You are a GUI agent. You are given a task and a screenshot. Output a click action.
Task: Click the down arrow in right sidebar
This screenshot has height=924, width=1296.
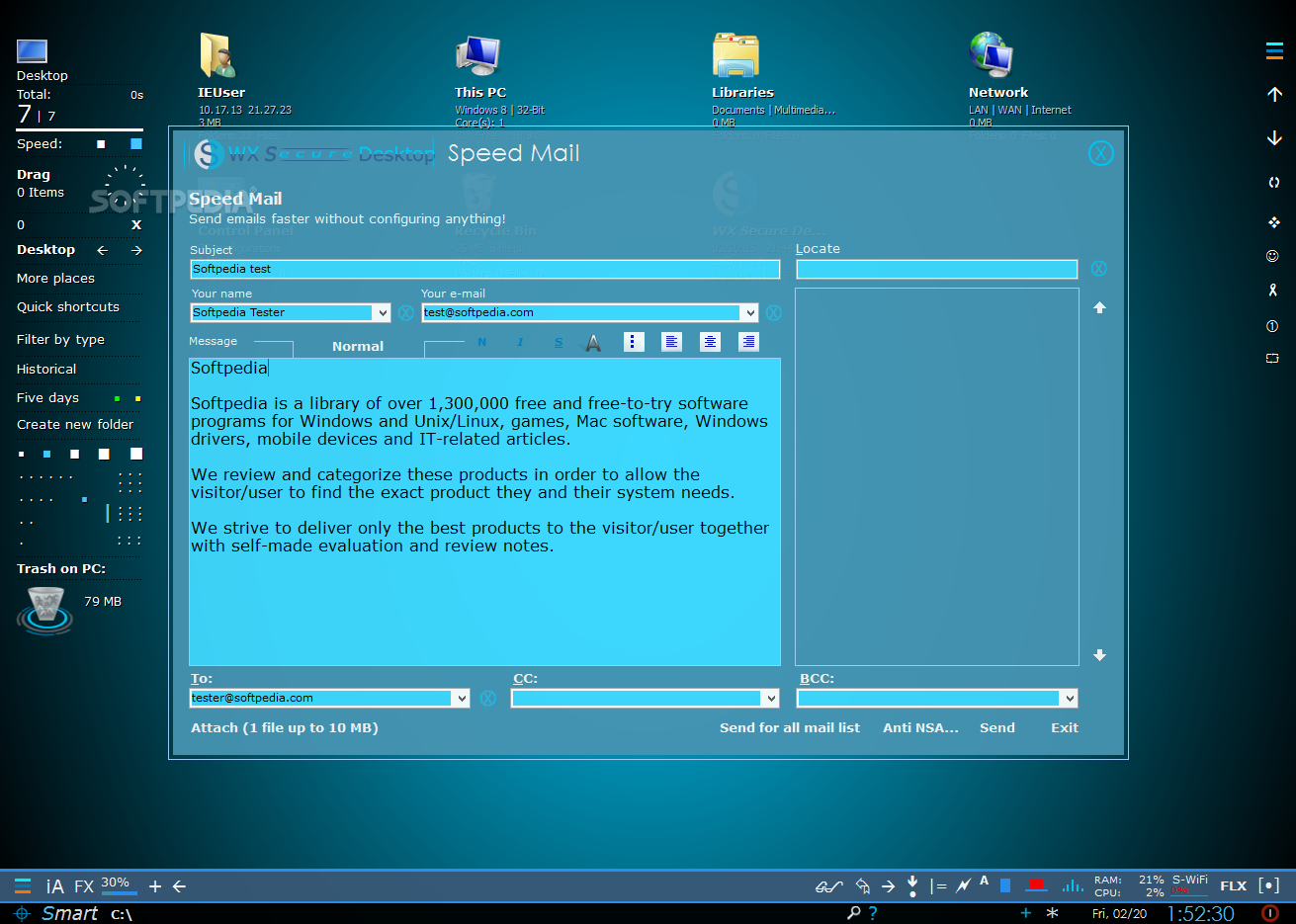pyautogui.click(x=1274, y=138)
